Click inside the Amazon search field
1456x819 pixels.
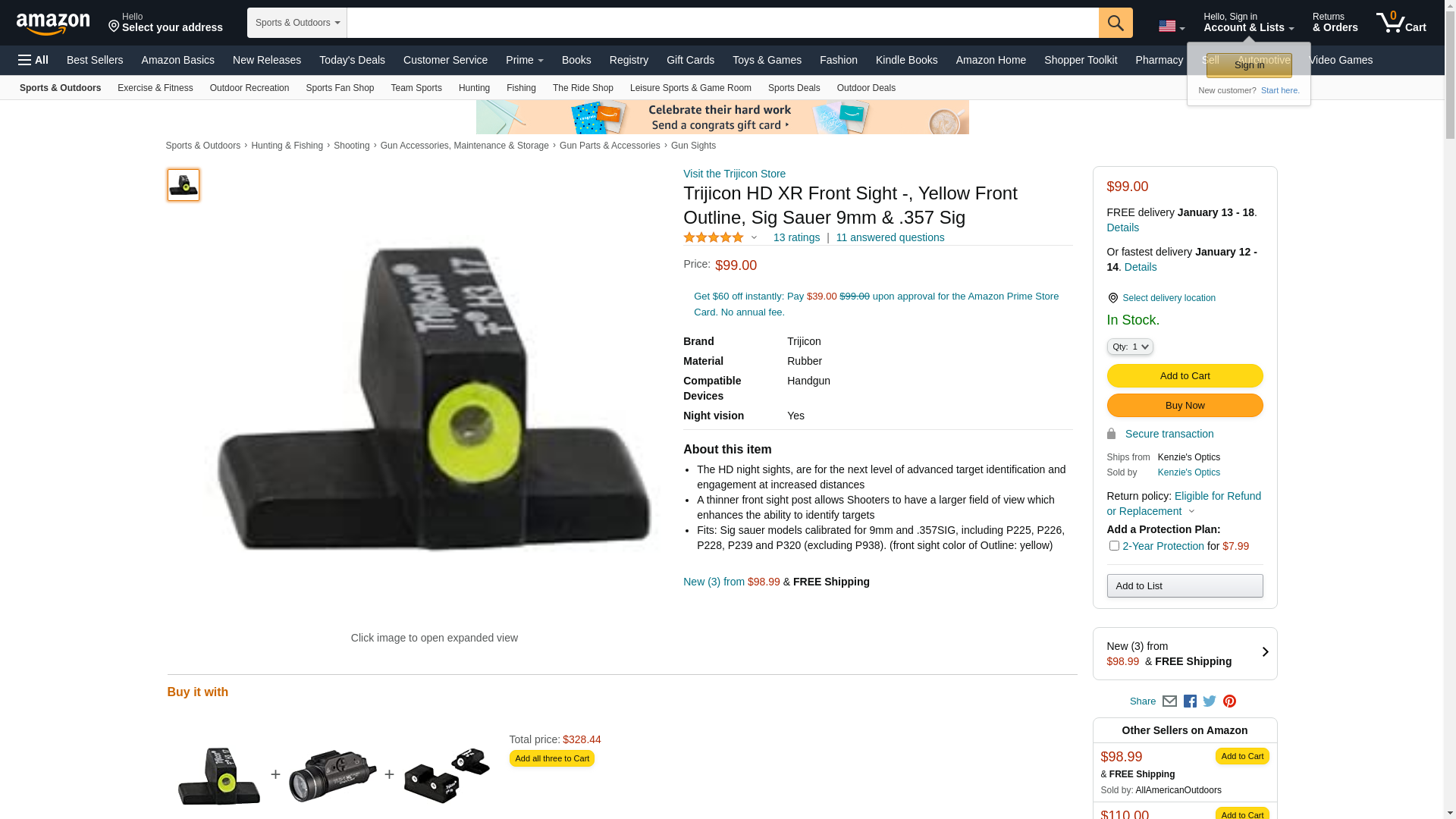click(x=723, y=23)
